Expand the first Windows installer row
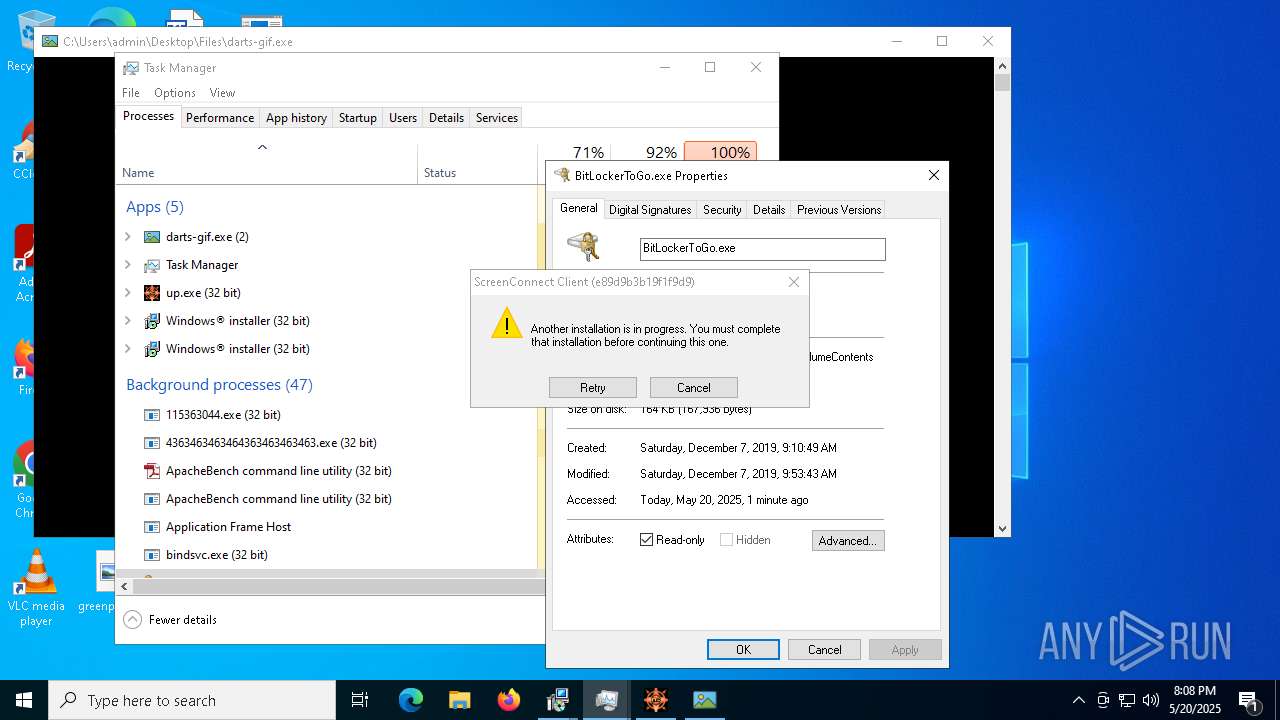Viewport: 1280px width, 720px height. 127,321
